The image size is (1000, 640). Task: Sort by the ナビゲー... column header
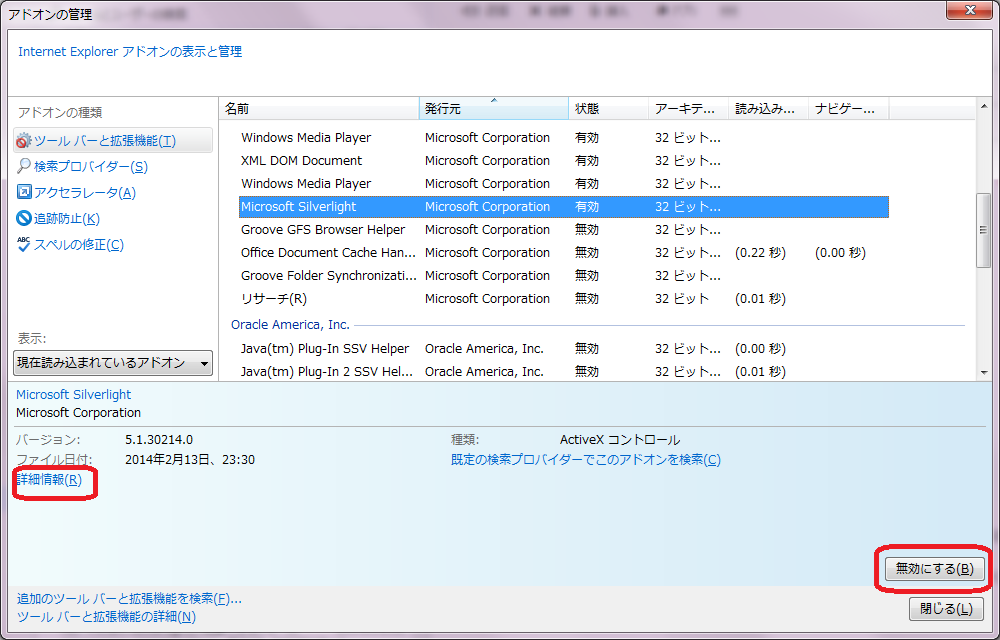coord(849,109)
